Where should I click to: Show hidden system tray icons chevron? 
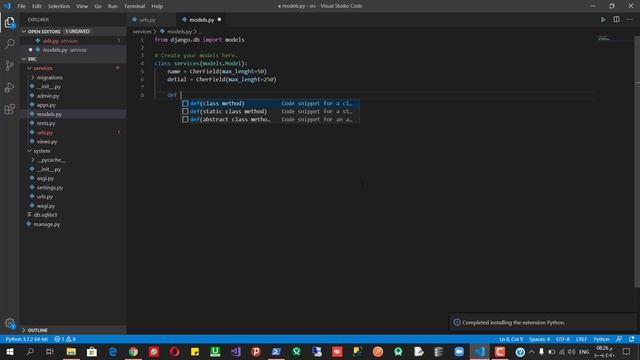[x=531, y=352]
